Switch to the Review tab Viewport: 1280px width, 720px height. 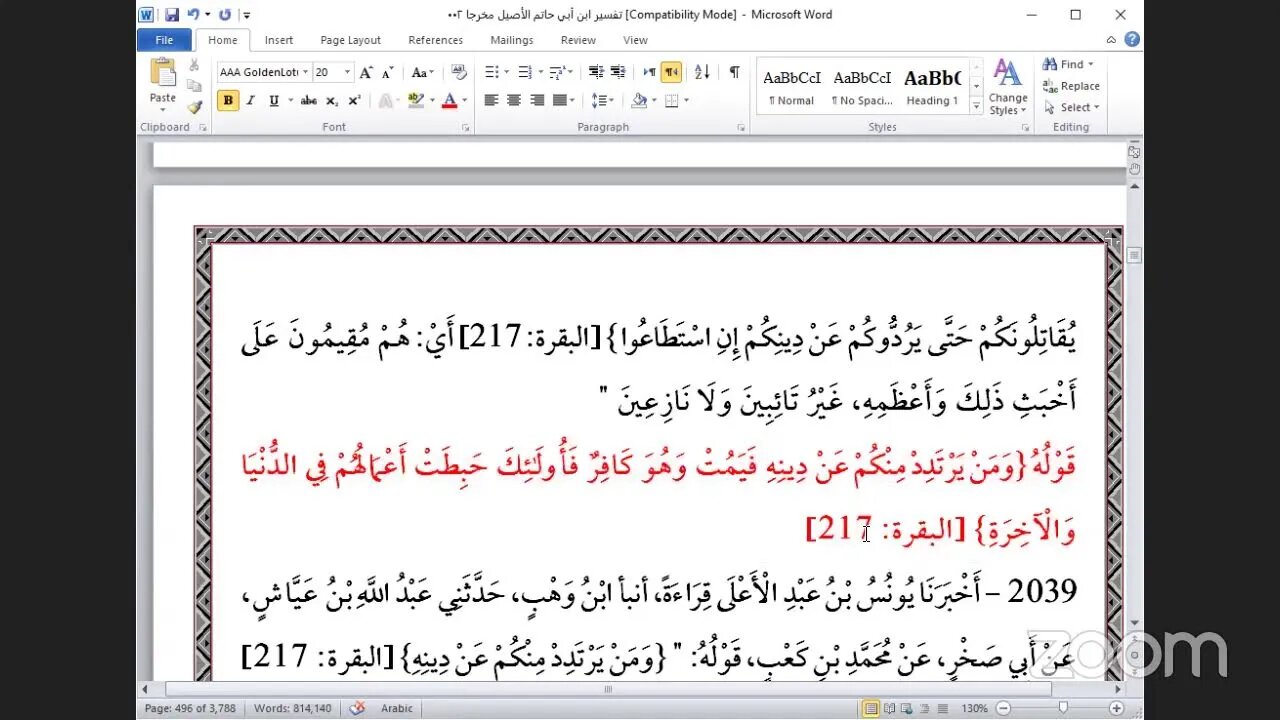578,40
